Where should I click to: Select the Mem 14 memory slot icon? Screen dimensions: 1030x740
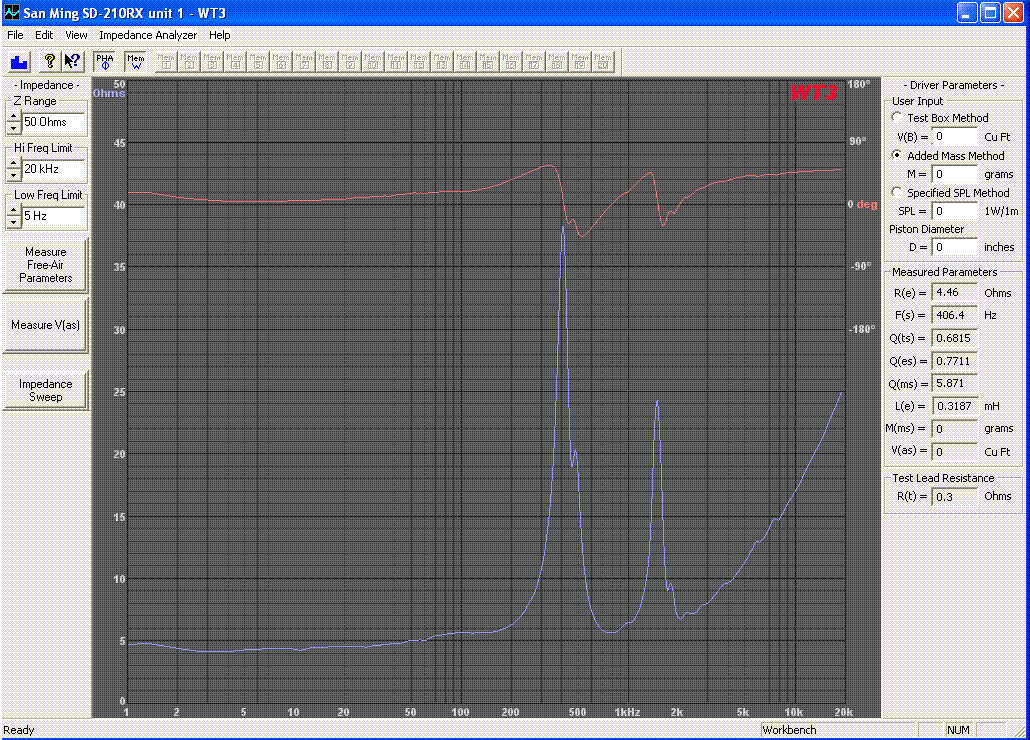(x=464, y=62)
